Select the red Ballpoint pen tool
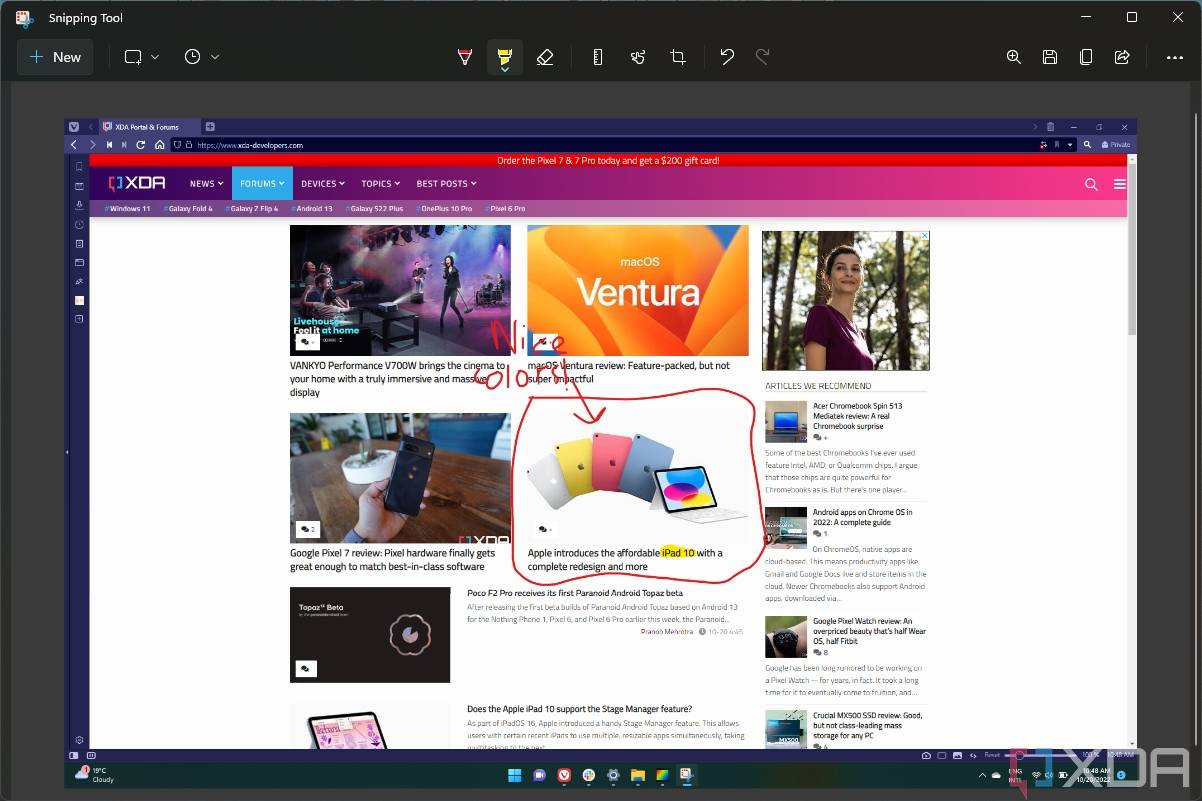The width and height of the screenshot is (1202, 801). click(x=465, y=57)
